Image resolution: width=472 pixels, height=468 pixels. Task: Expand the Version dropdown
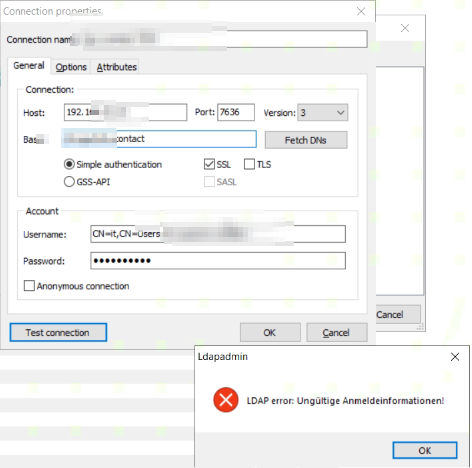click(x=322, y=112)
